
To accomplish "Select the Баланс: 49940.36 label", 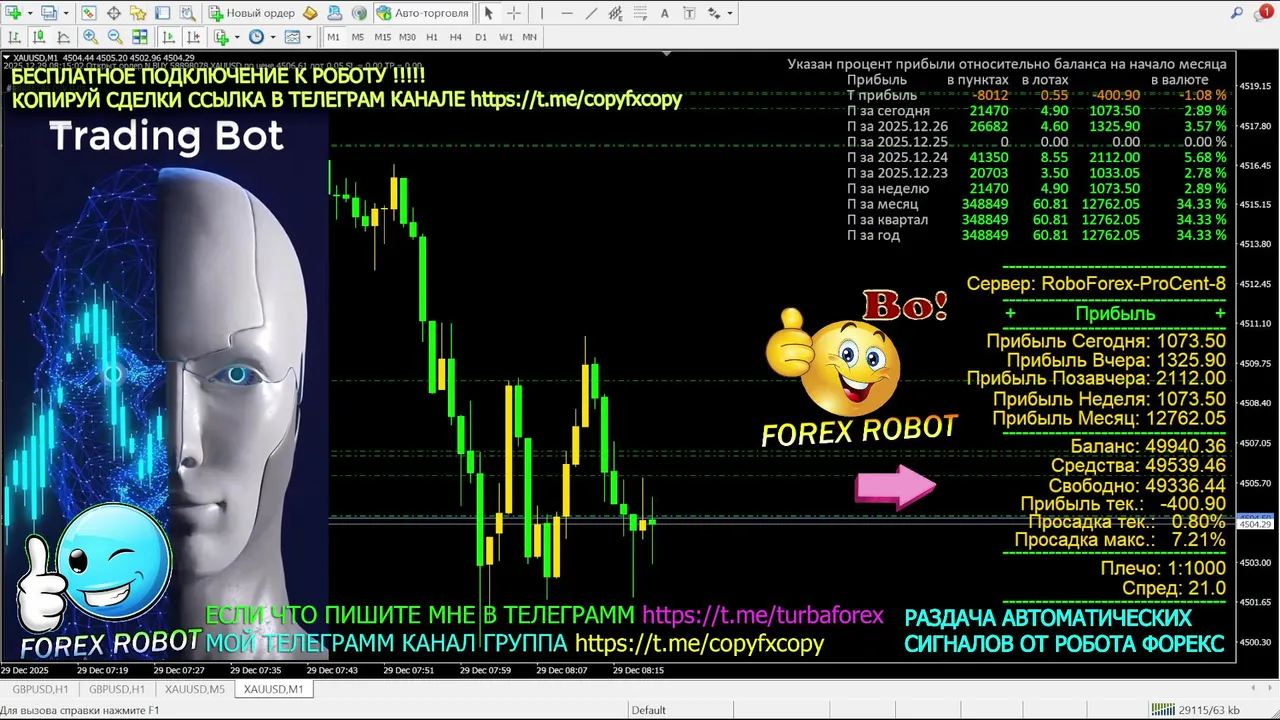I will (x=1148, y=446).
